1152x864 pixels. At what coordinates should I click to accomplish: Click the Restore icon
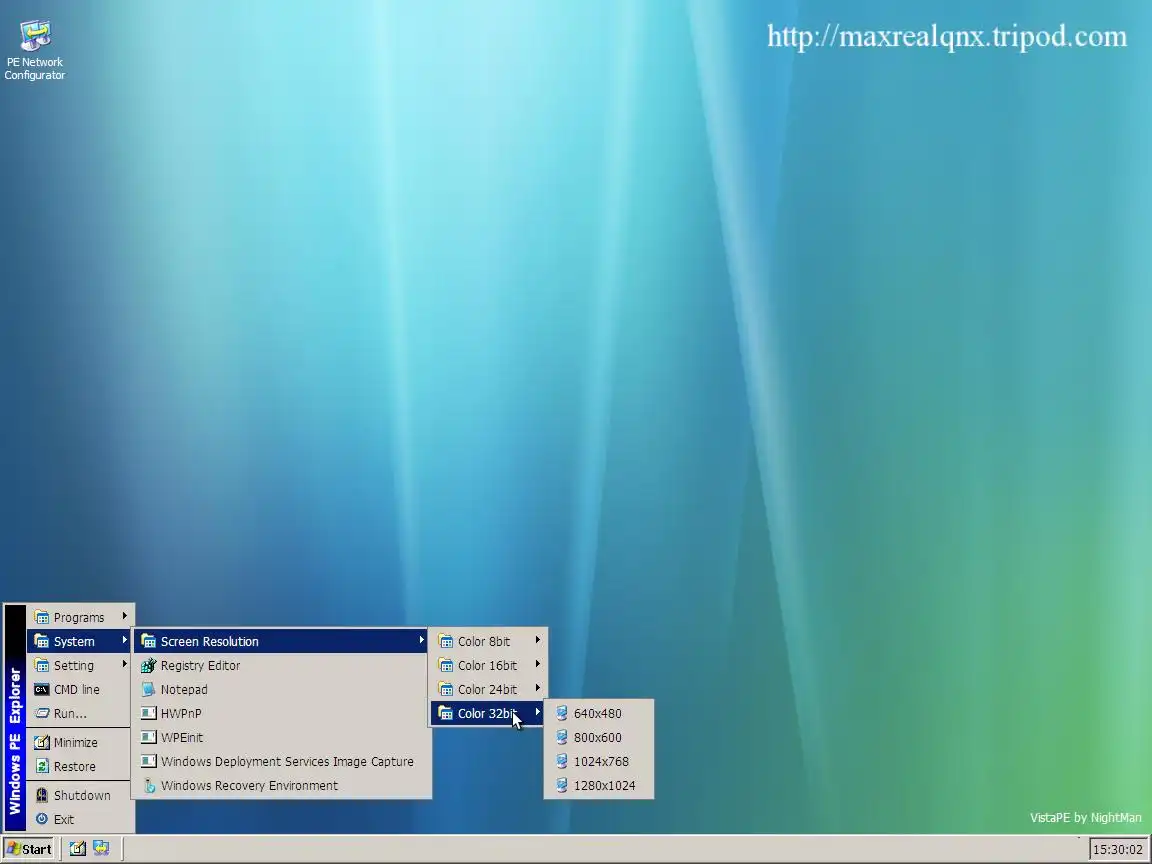click(x=42, y=766)
